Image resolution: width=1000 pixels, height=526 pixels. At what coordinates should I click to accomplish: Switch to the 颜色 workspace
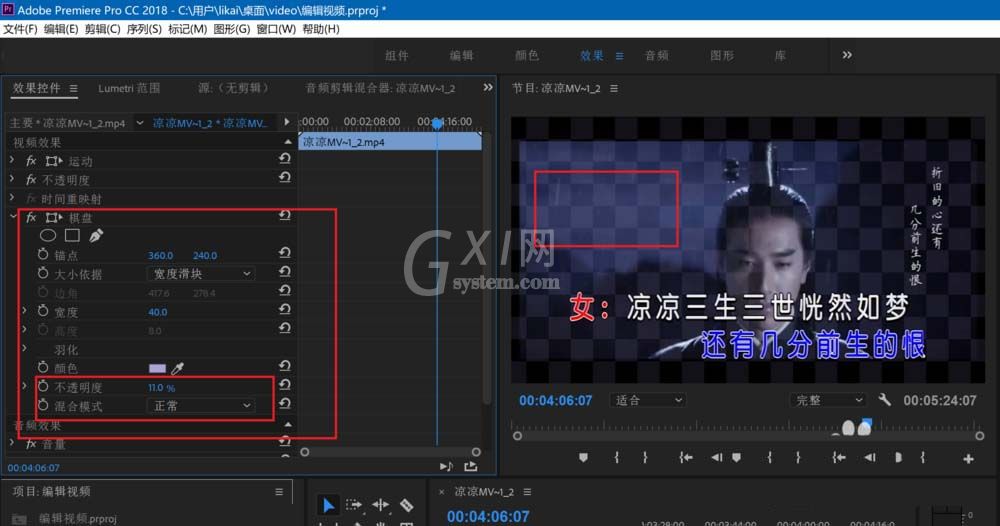(x=527, y=56)
